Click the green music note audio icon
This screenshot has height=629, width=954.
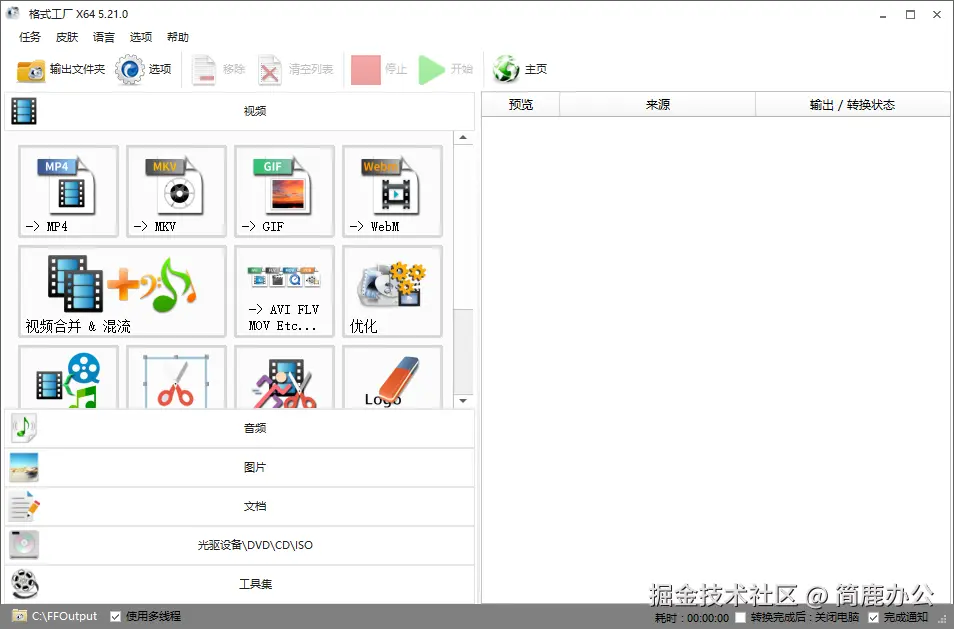coord(24,428)
